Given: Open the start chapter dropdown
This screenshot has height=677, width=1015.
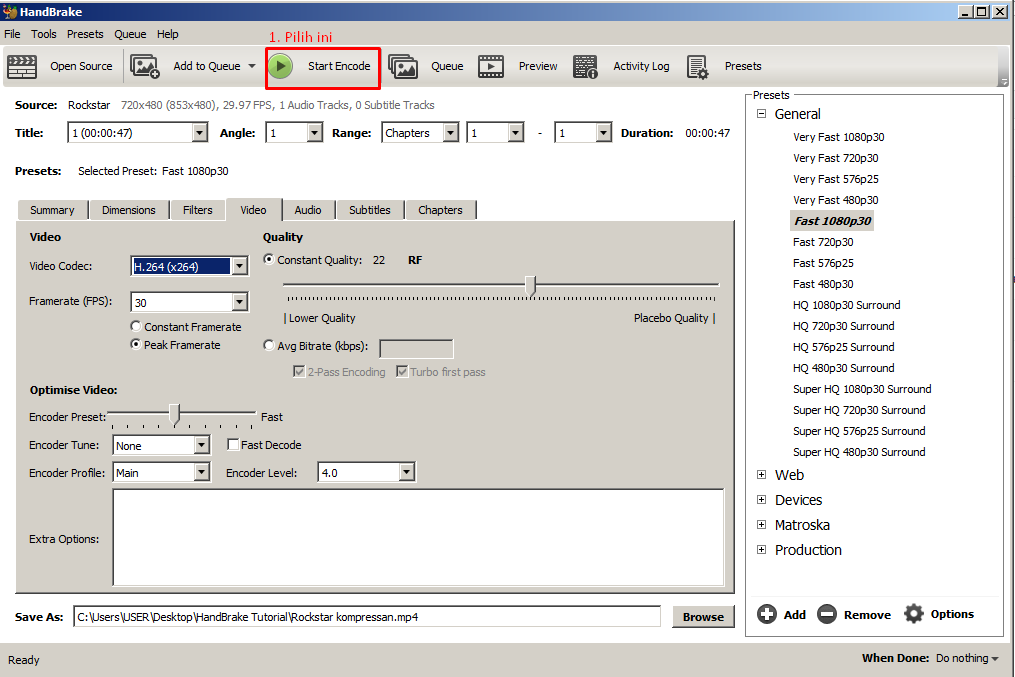Looking at the screenshot, I should [516, 133].
